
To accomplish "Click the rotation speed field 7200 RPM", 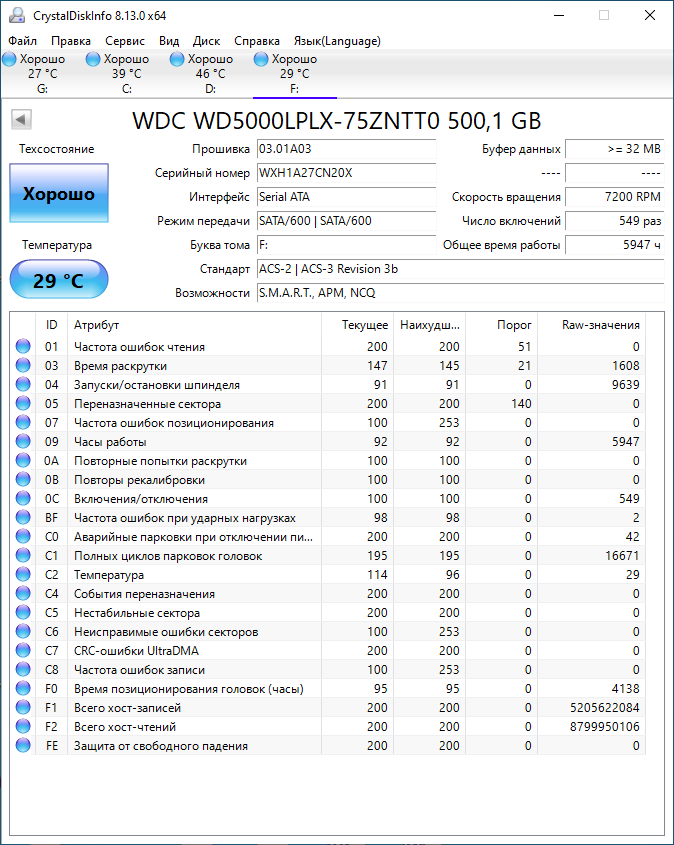I will click(x=614, y=197).
